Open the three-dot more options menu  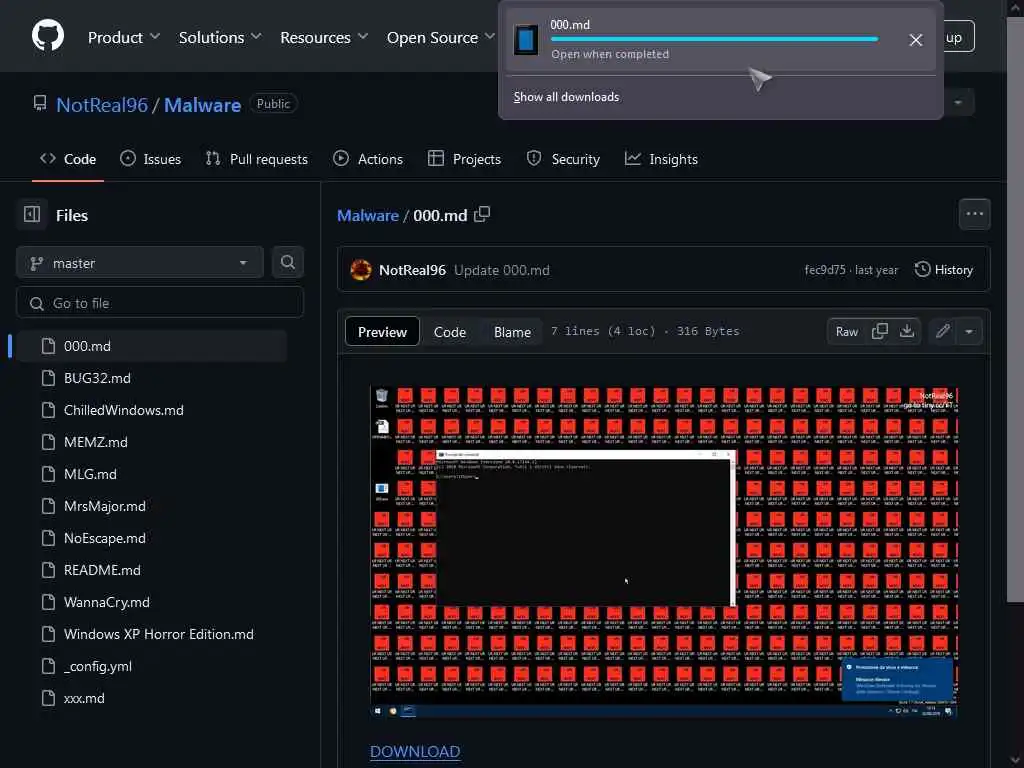[x=974, y=214]
